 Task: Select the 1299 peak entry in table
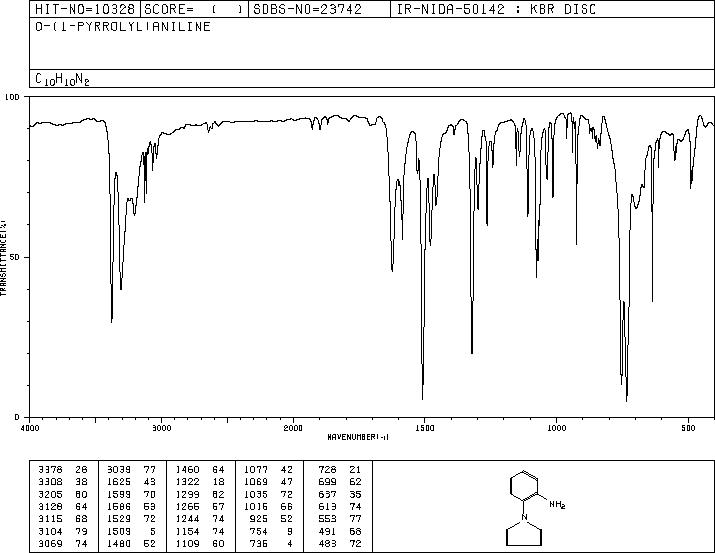click(x=200, y=494)
